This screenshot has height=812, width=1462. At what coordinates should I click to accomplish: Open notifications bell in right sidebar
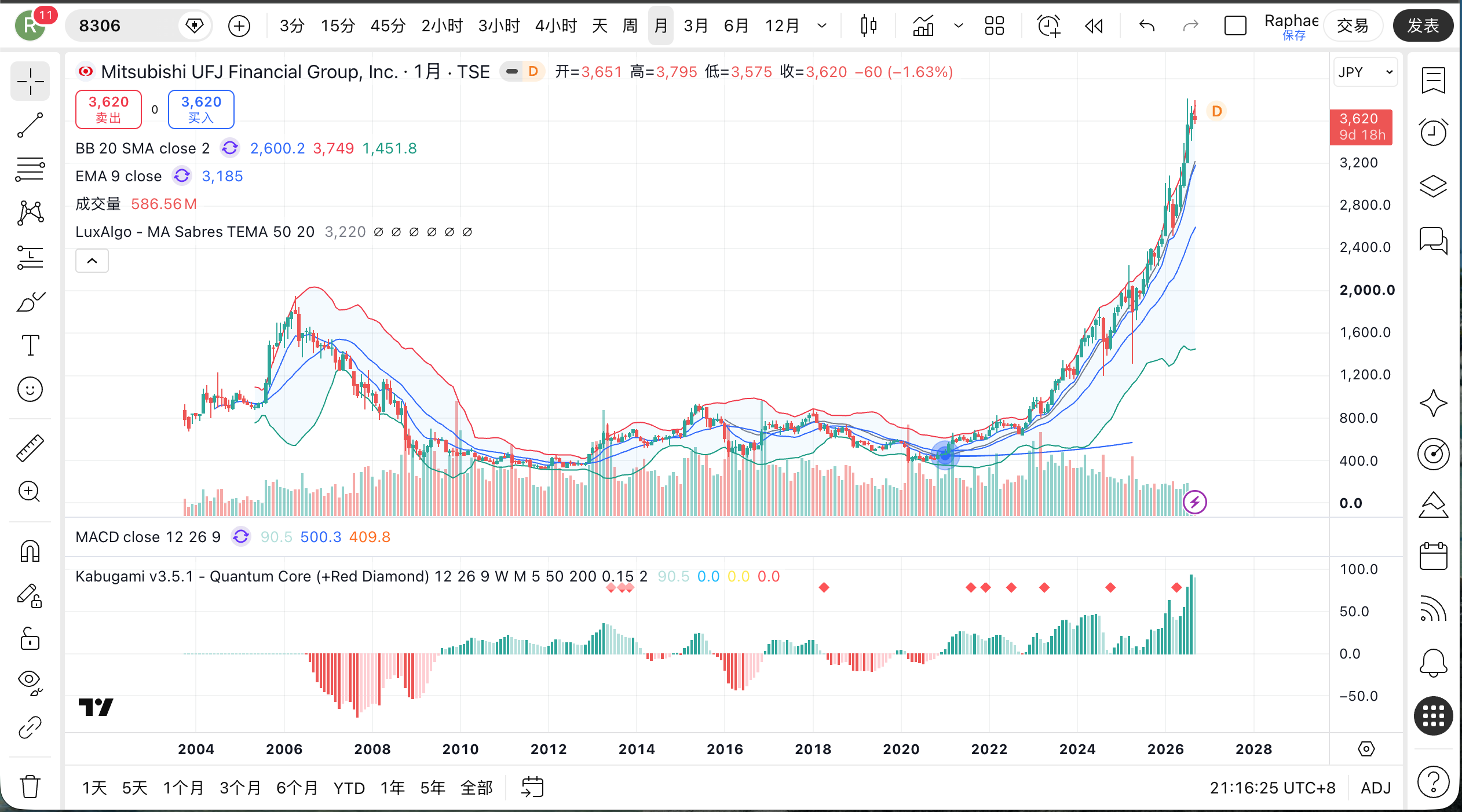[1434, 662]
